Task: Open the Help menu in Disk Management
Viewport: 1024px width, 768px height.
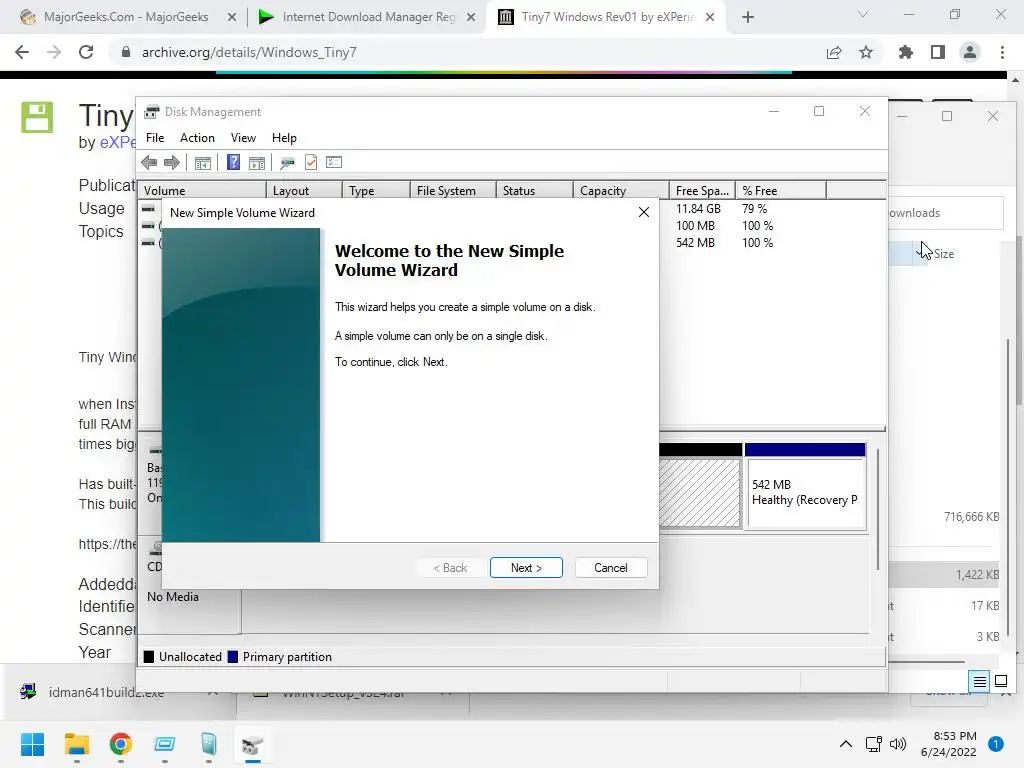Action: point(284,138)
